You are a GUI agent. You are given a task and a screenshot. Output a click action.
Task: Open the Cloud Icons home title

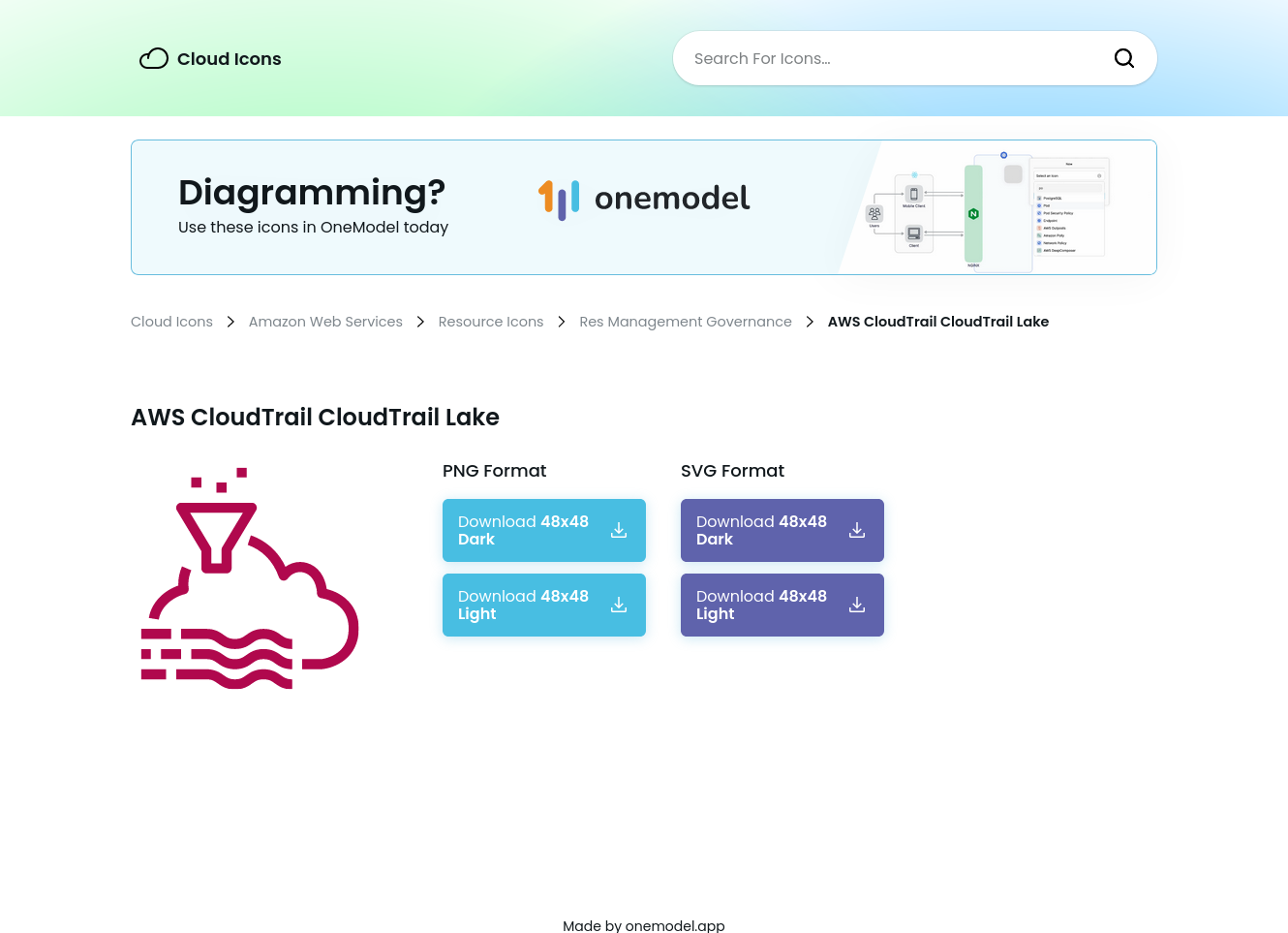click(x=230, y=59)
